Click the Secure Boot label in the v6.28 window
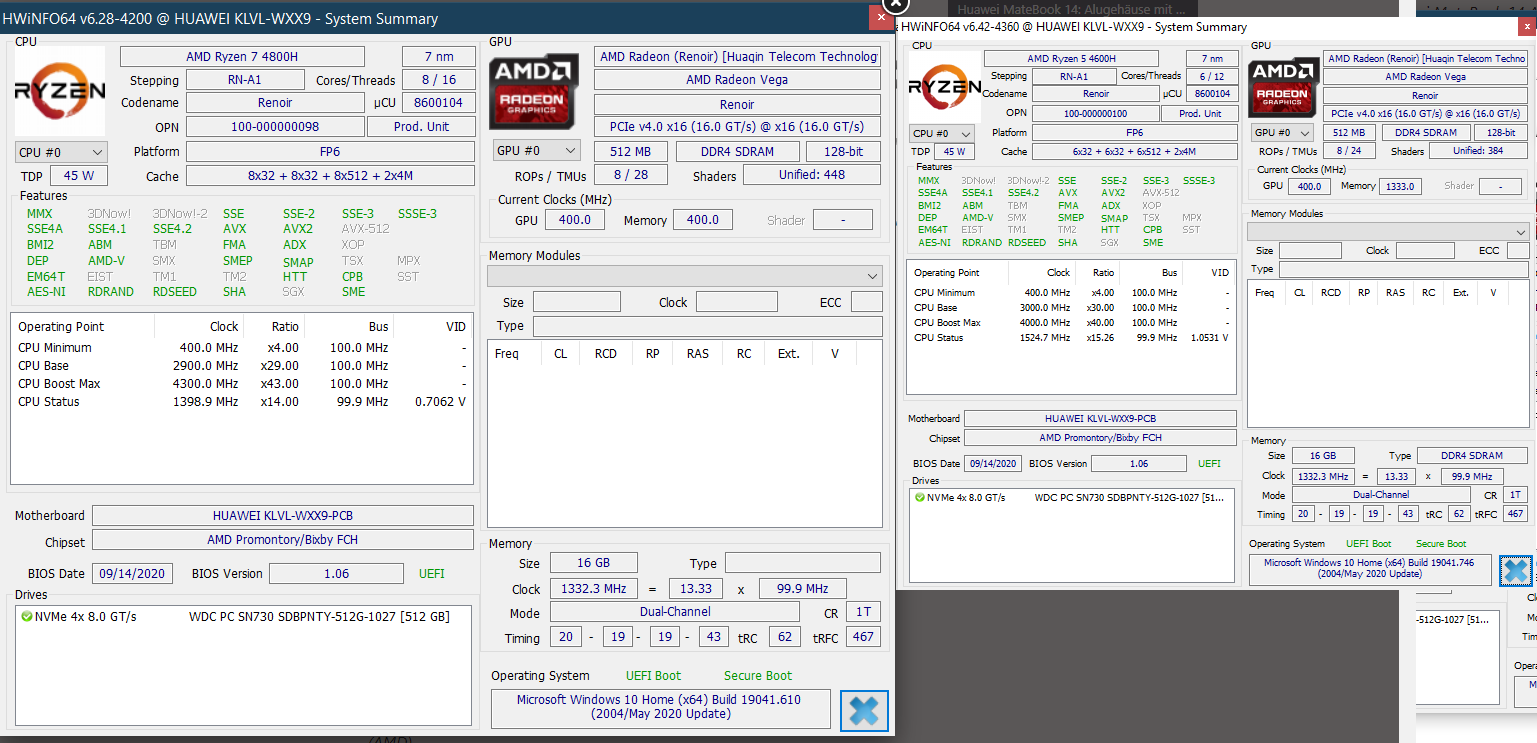The height and width of the screenshot is (743, 1537). (x=758, y=676)
